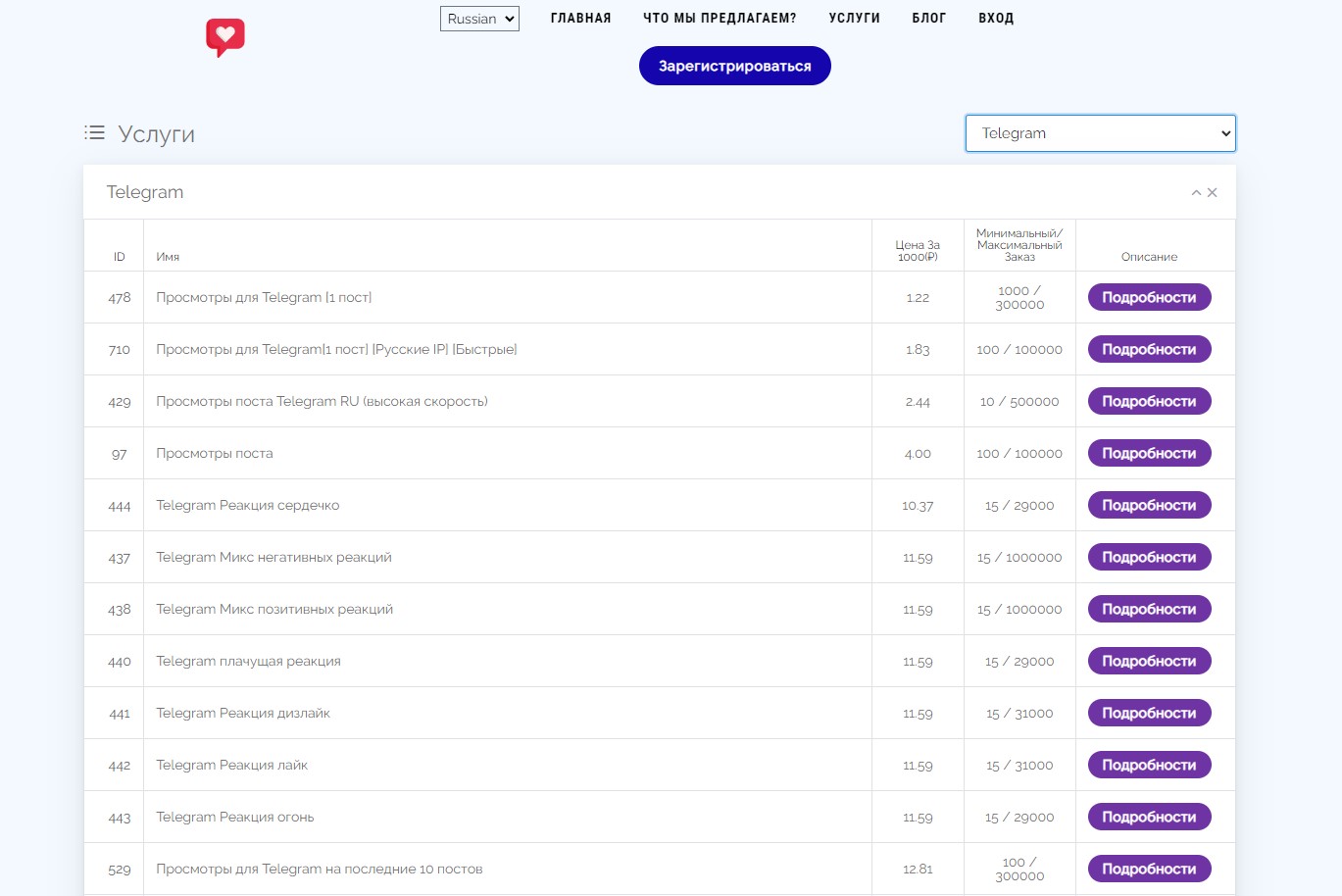
Task: Open Подробности for плачущая реакция
Action: point(1149,661)
